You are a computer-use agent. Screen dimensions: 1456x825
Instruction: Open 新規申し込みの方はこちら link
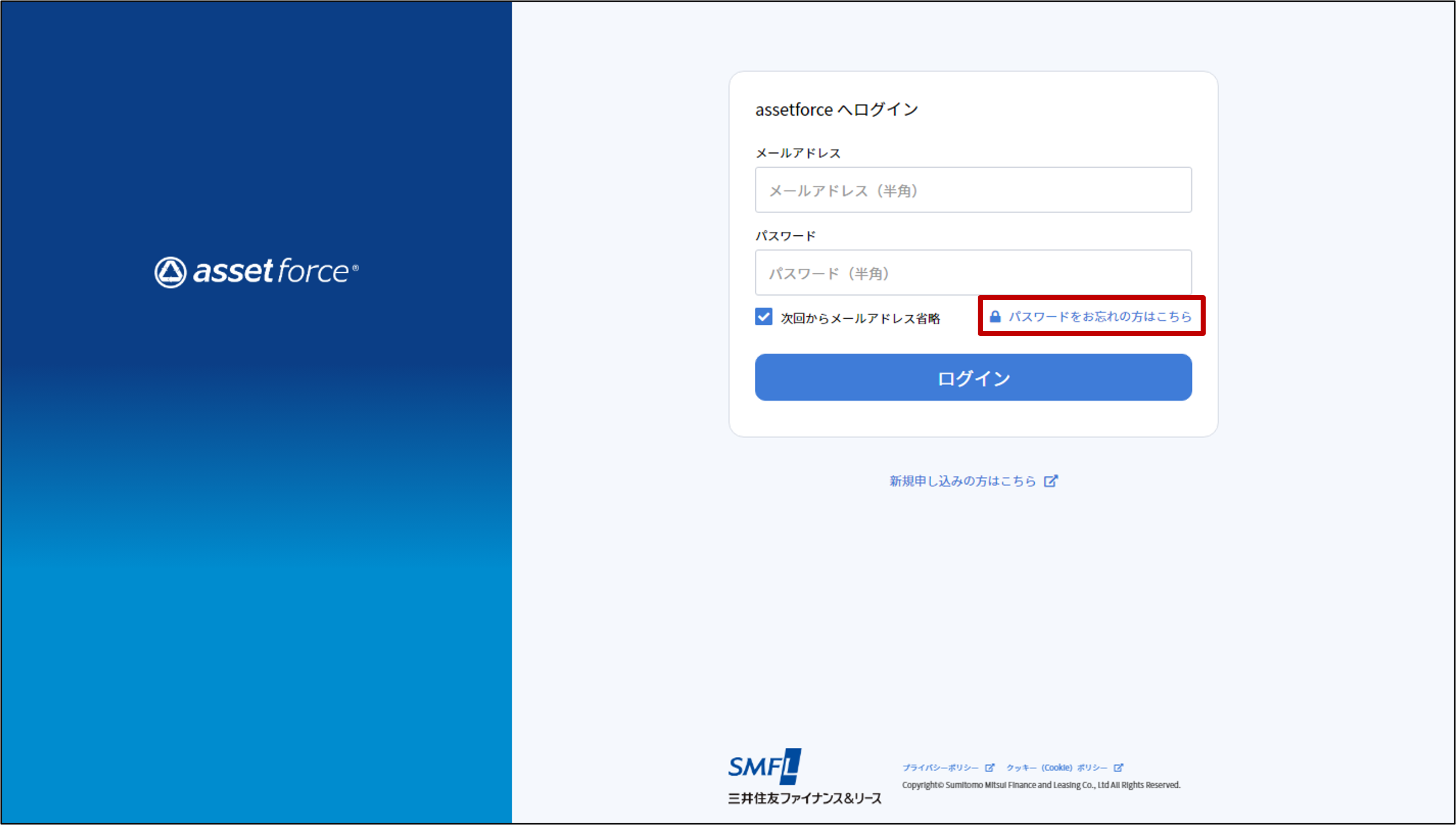[962, 481]
